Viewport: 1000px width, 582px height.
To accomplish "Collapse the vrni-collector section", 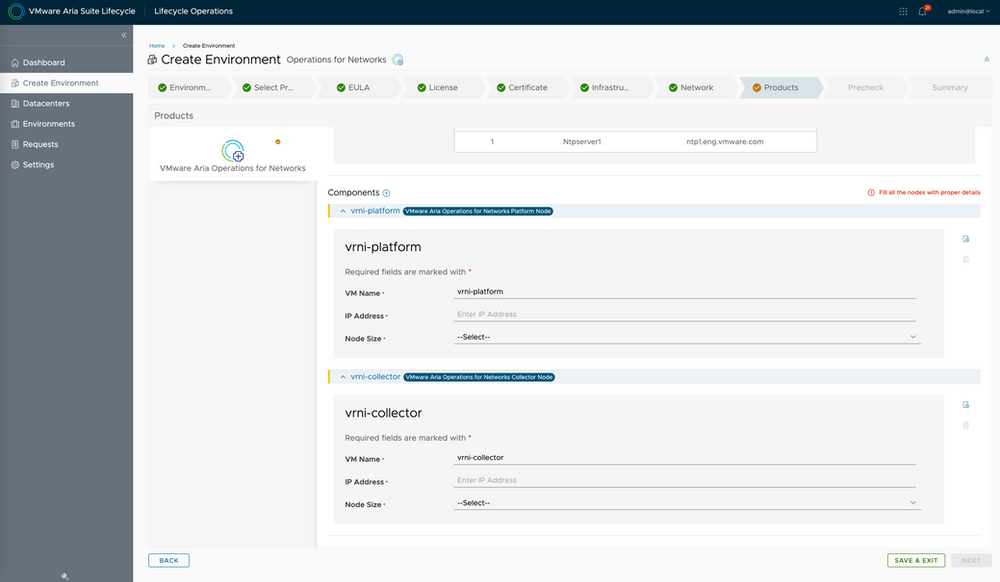I will (343, 377).
